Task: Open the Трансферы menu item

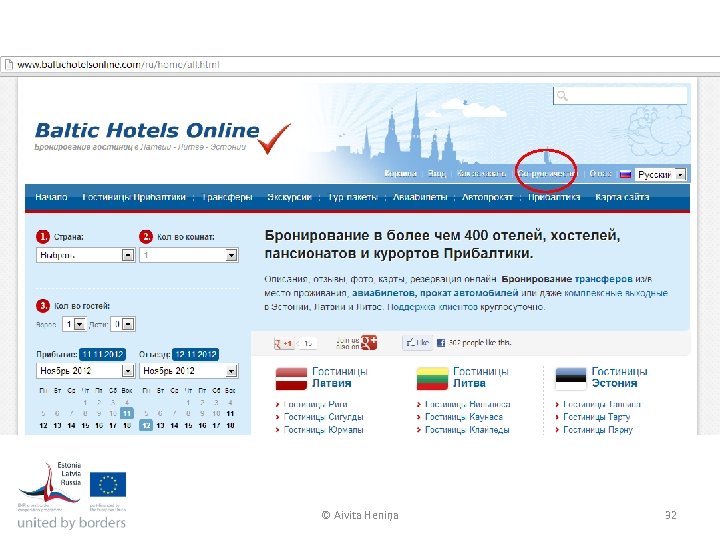Action: click(227, 197)
